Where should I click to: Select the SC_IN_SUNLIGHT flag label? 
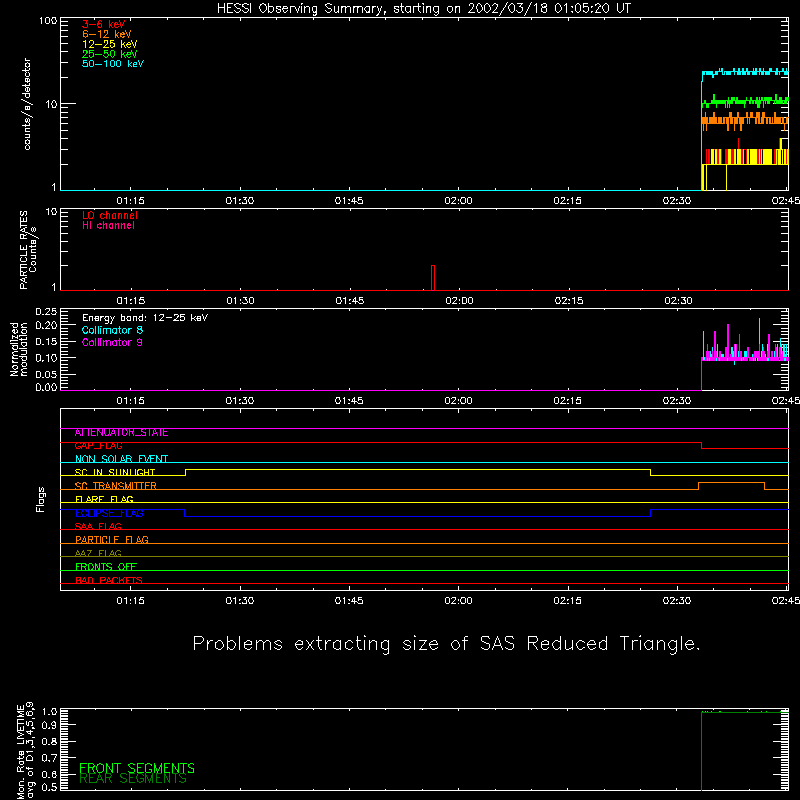114,472
